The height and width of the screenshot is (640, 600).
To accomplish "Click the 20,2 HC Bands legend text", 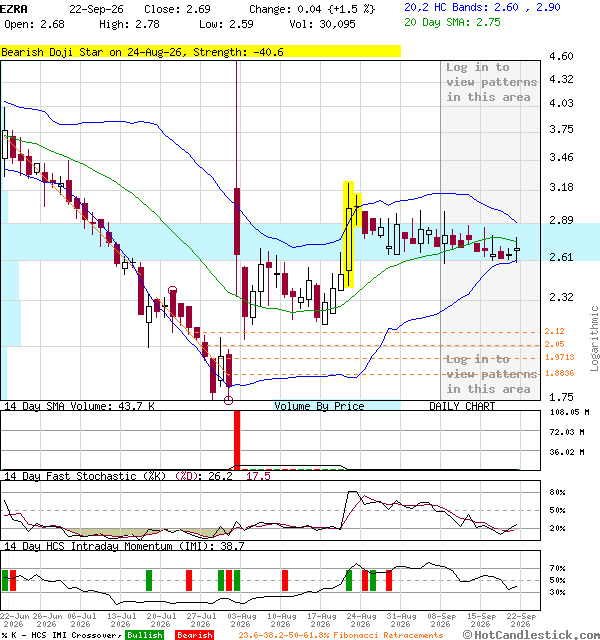I will pyautogui.click(x=482, y=7).
